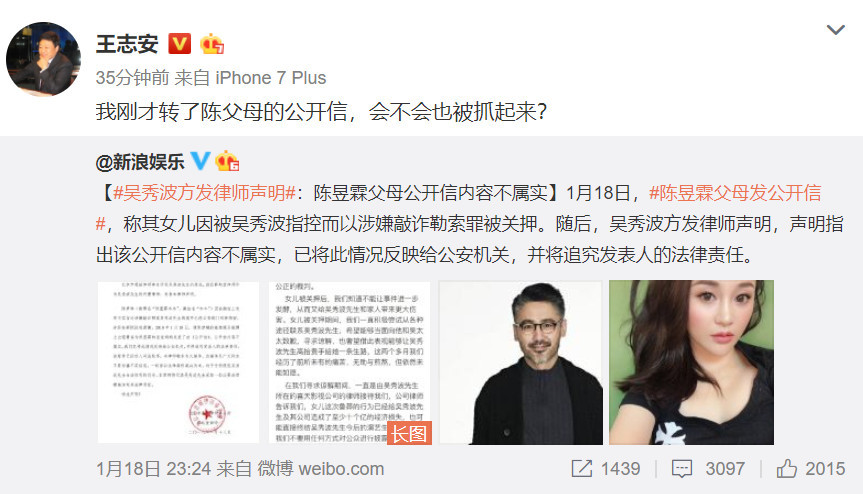View the photo of woman in black top

(x=691, y=362)
